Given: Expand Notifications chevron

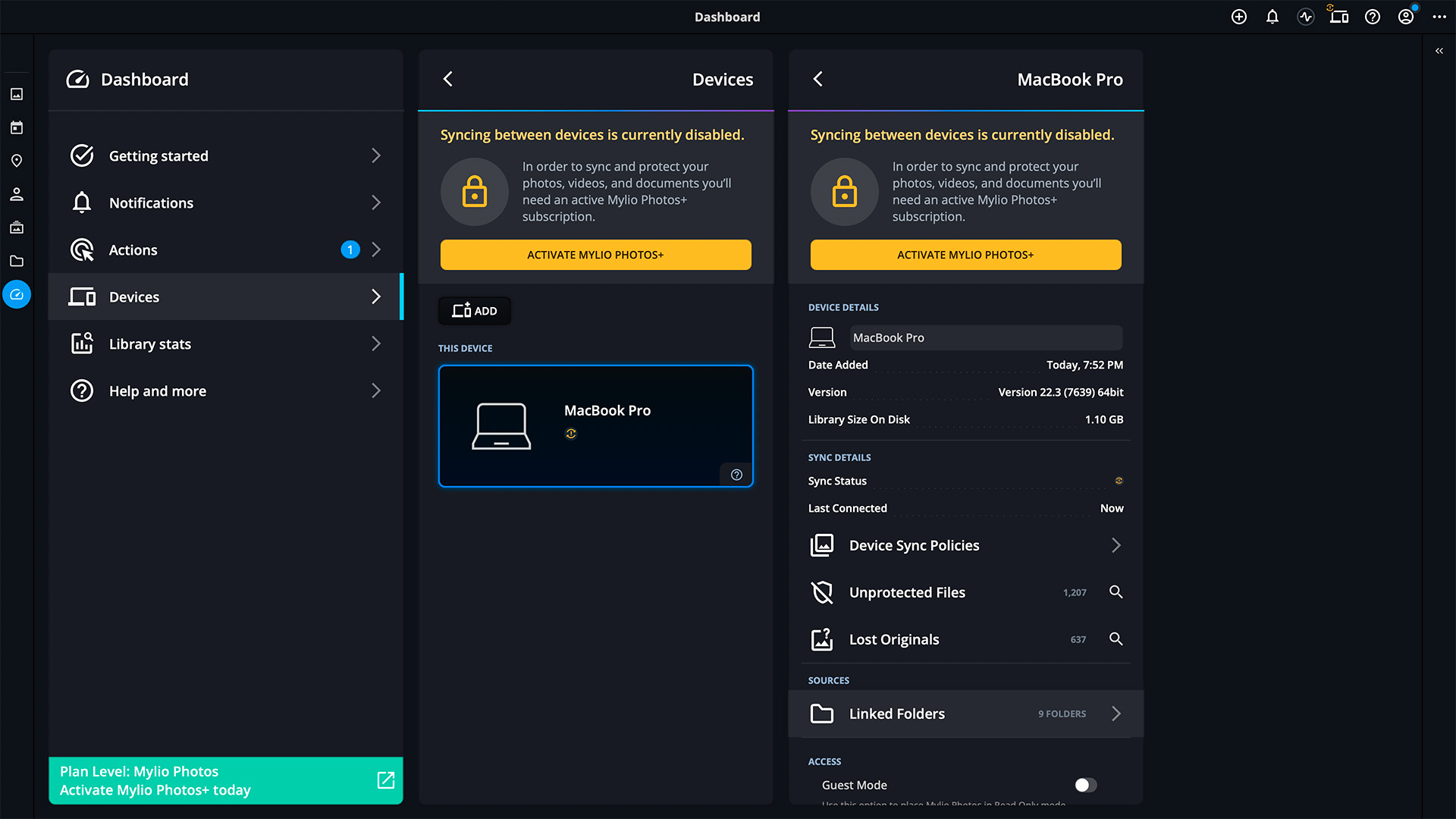Looking at the screenshot, I should pyautogui.click(x=376, y=202).
